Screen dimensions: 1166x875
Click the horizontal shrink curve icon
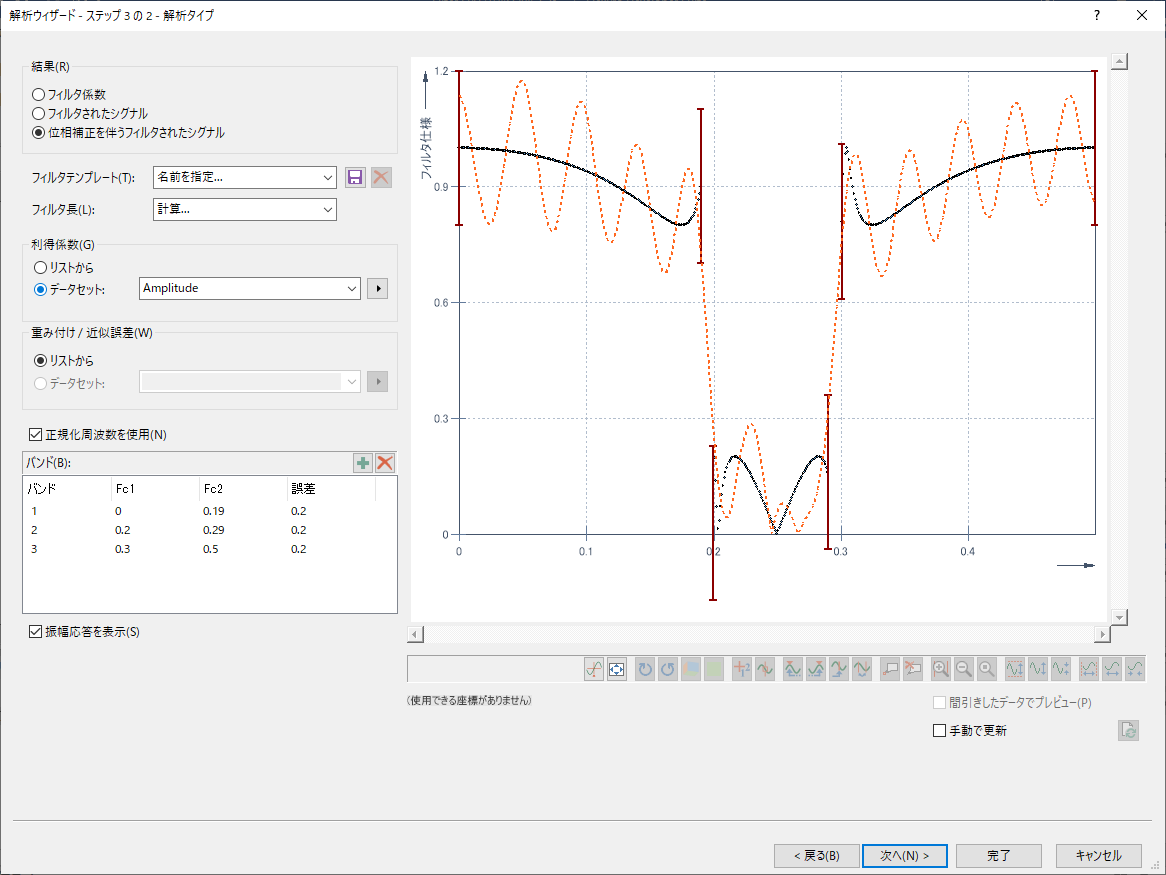coord(1135,669)
